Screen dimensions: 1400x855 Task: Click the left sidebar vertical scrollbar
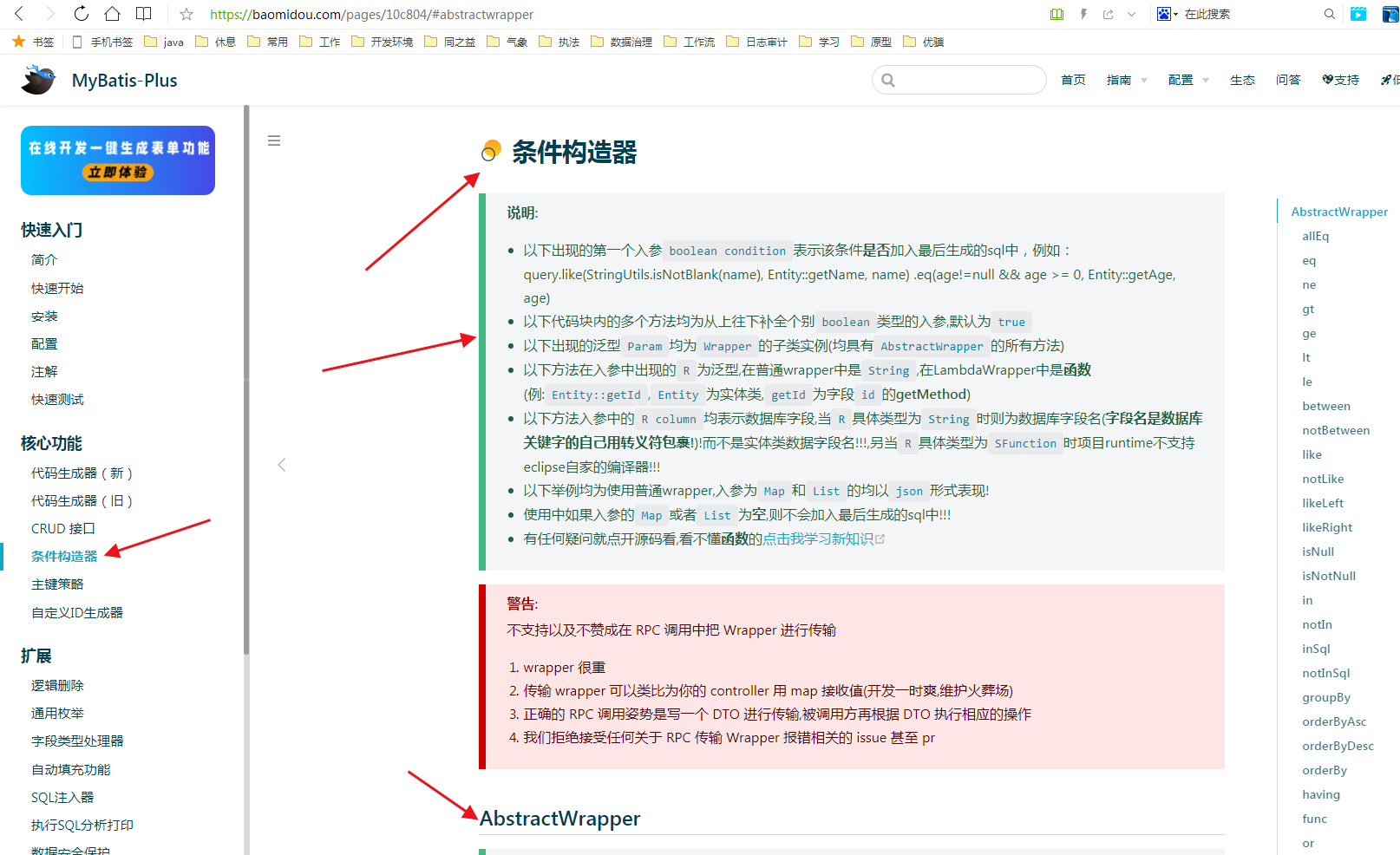click(246, 380)
